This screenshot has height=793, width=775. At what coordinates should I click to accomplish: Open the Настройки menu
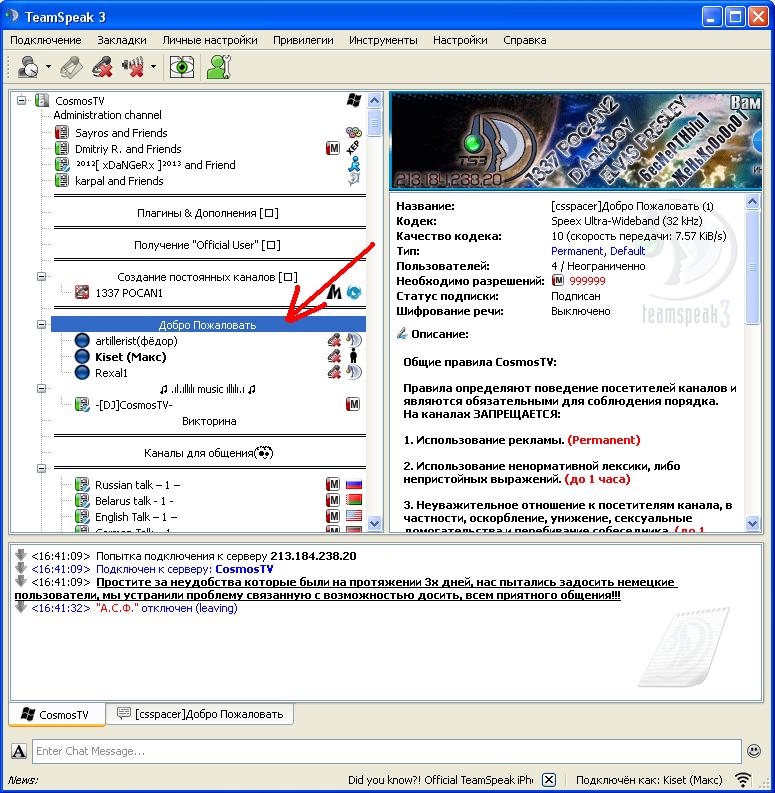click(460, 40)
